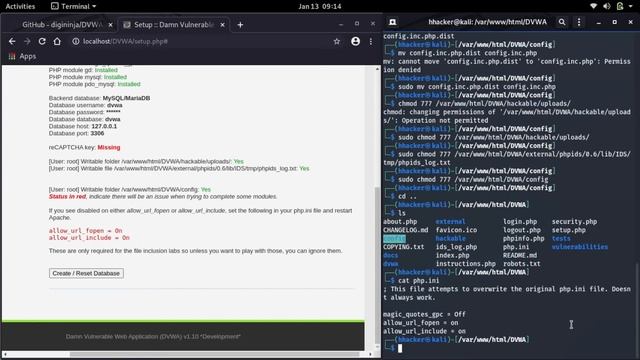Open a new browser tab
The image size is (640, 360).
click(x=240, y=25)
